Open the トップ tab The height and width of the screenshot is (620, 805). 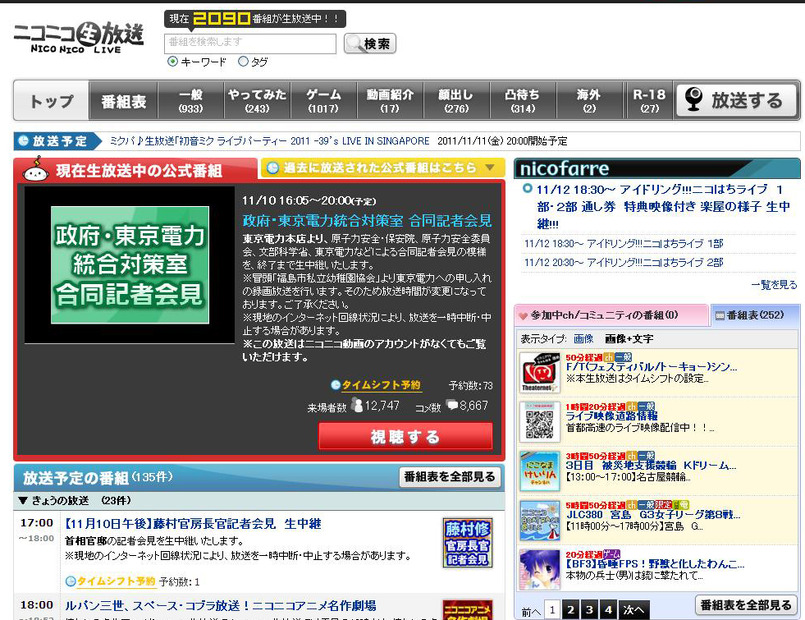click(51, 101)
